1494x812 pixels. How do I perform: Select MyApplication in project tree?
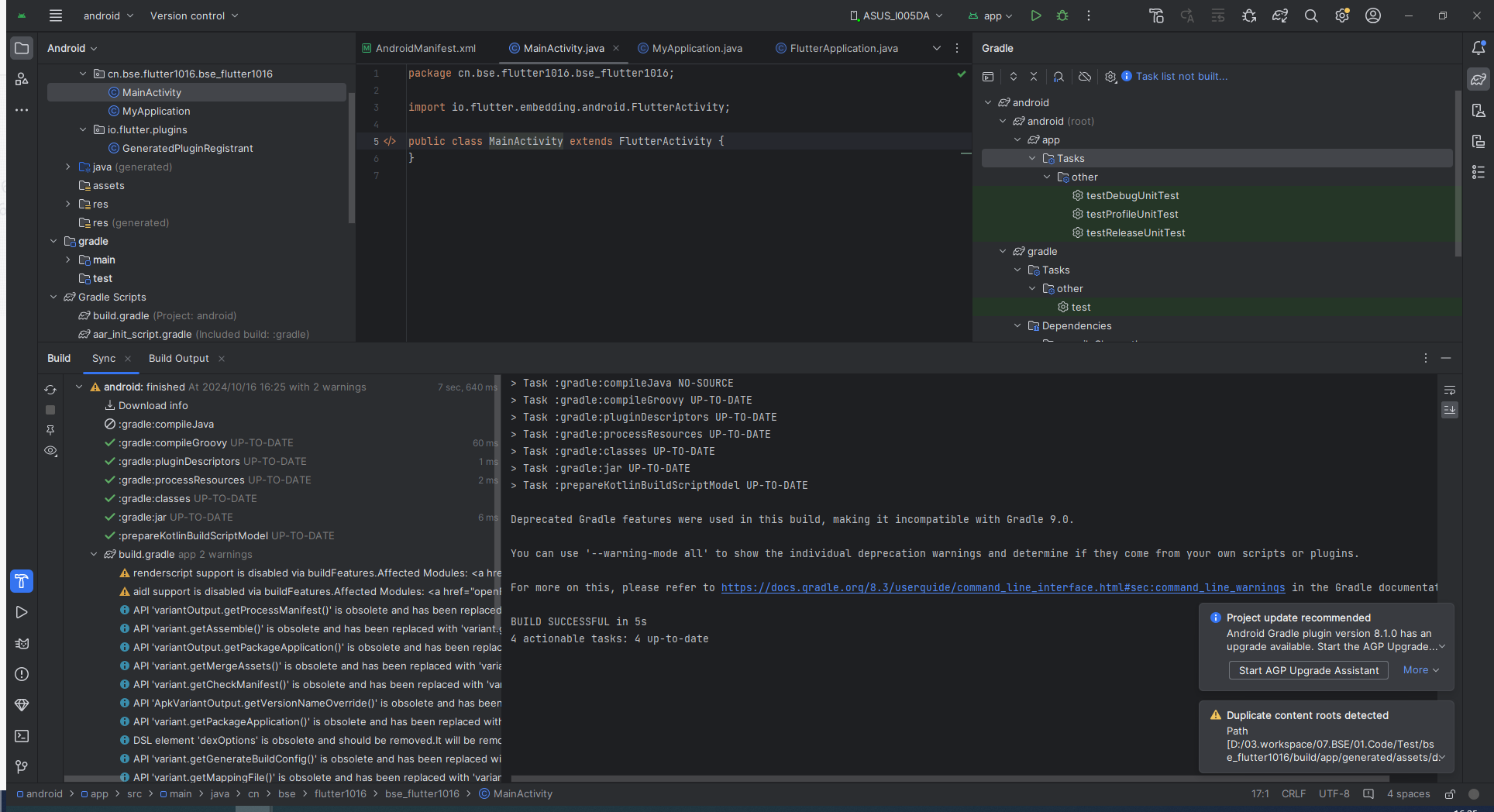[x=156, y=111]
